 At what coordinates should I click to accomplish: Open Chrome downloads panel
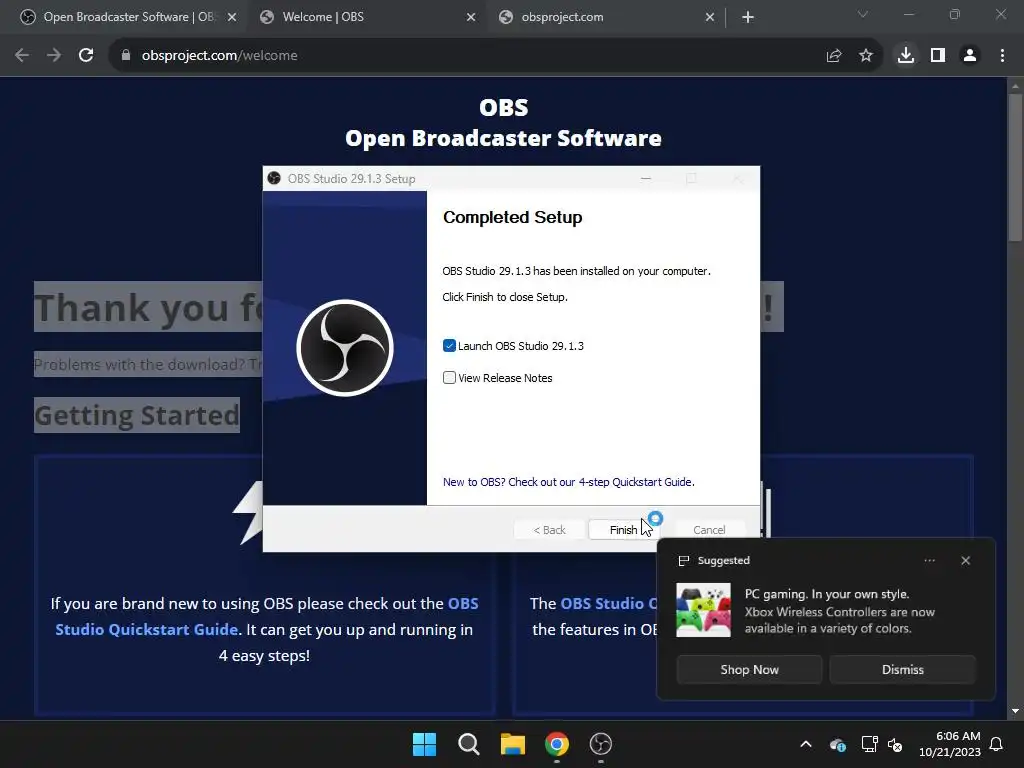tap(906, 56)
